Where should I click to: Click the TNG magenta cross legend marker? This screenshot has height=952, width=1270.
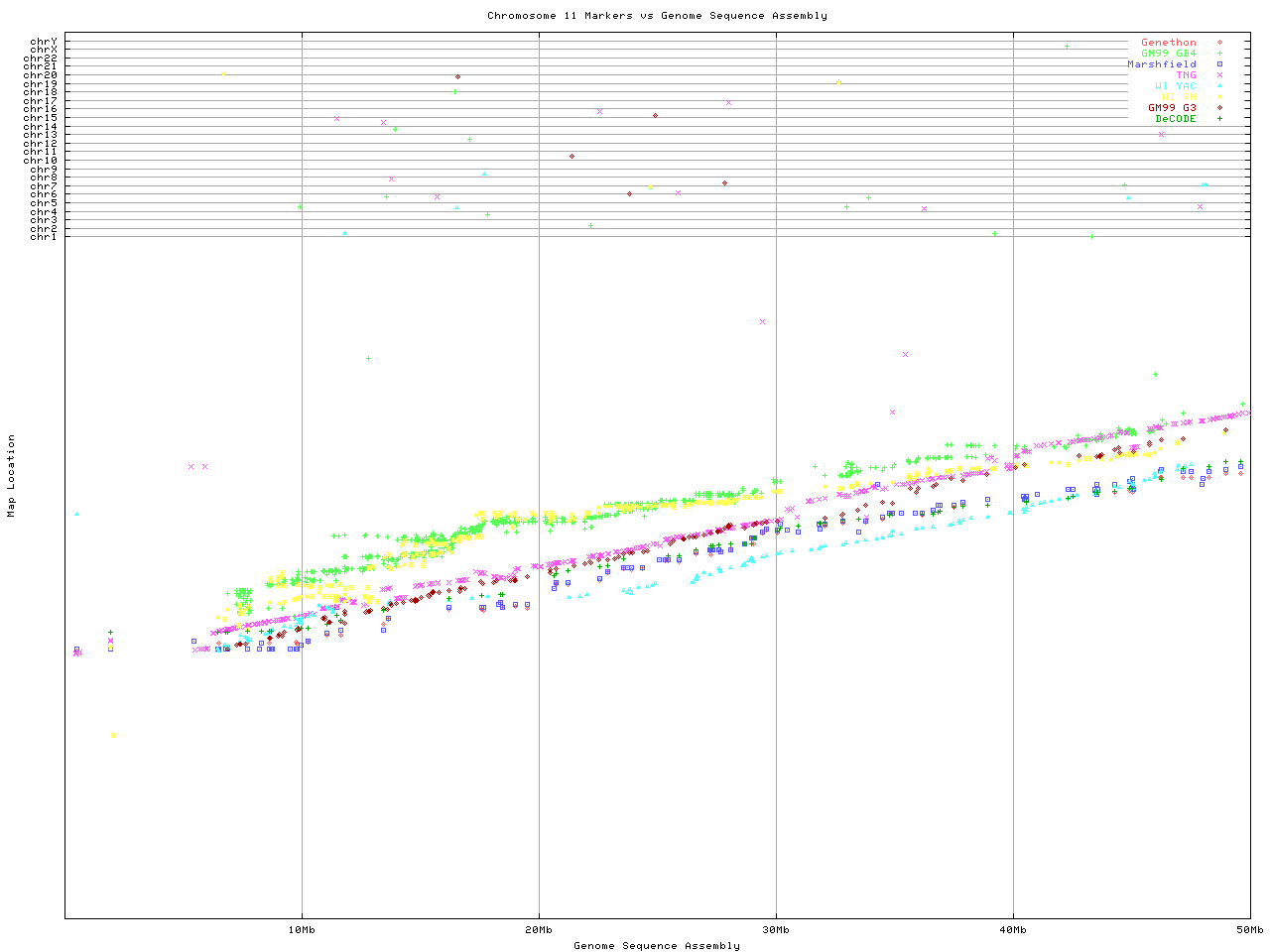coord(1219,75)
